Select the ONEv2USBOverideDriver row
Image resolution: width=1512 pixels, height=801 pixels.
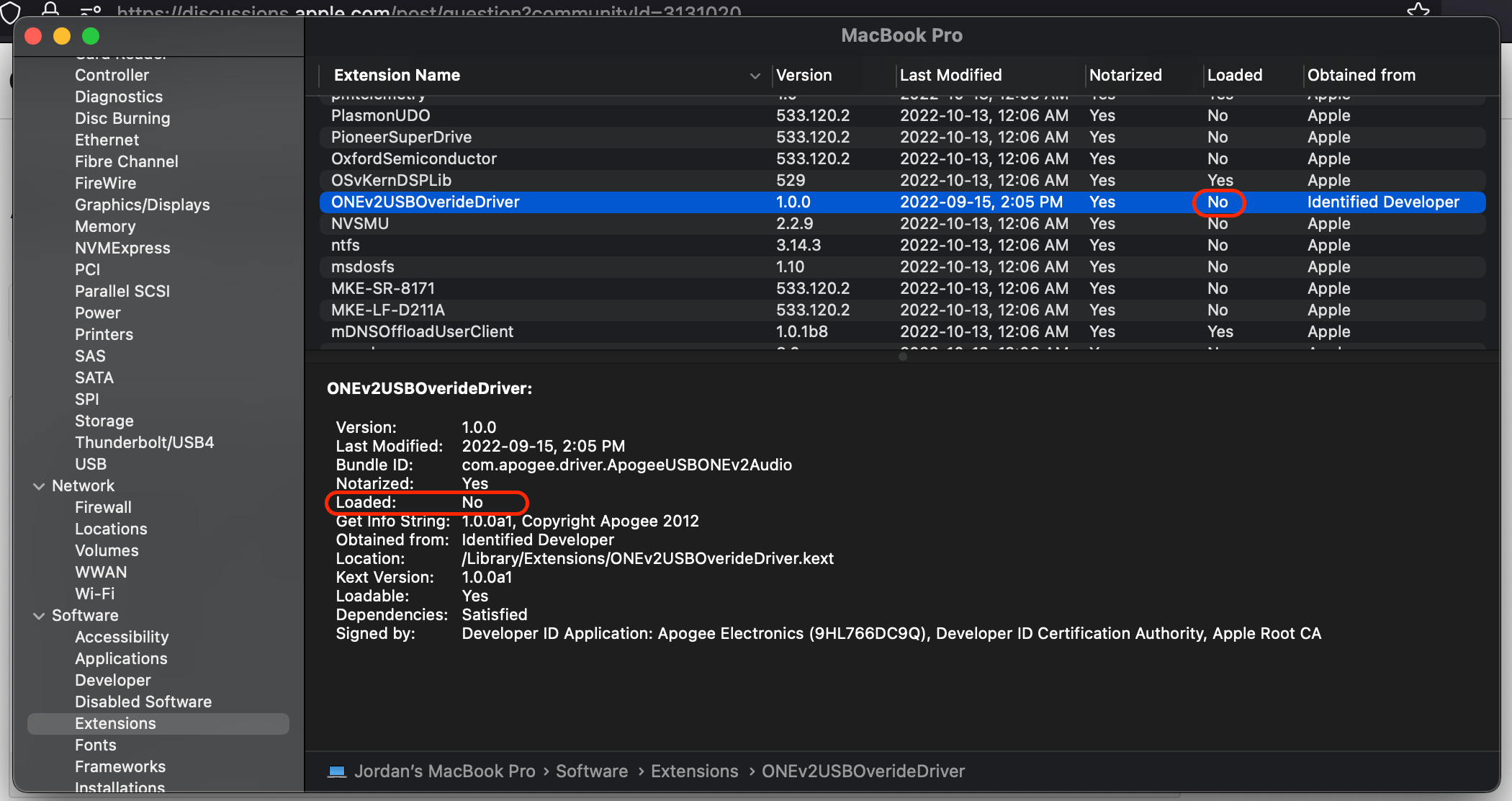click(x=425, y=202)
